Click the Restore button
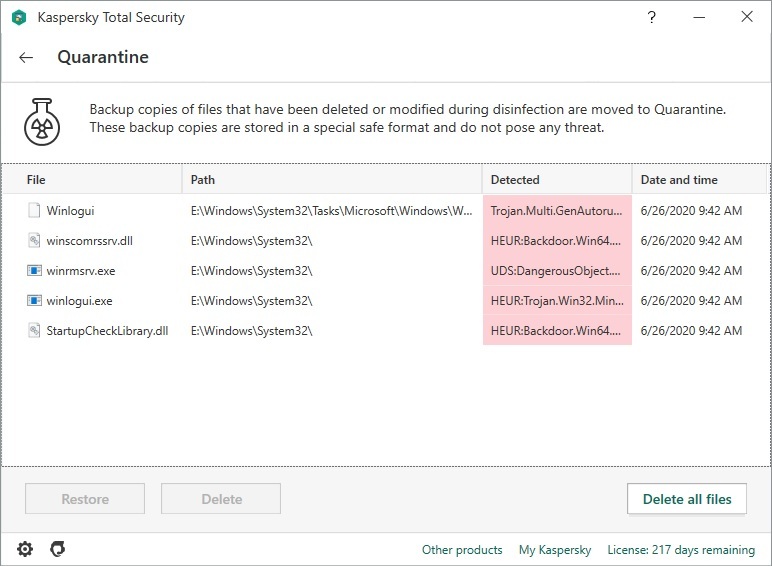 pos(85,499)
